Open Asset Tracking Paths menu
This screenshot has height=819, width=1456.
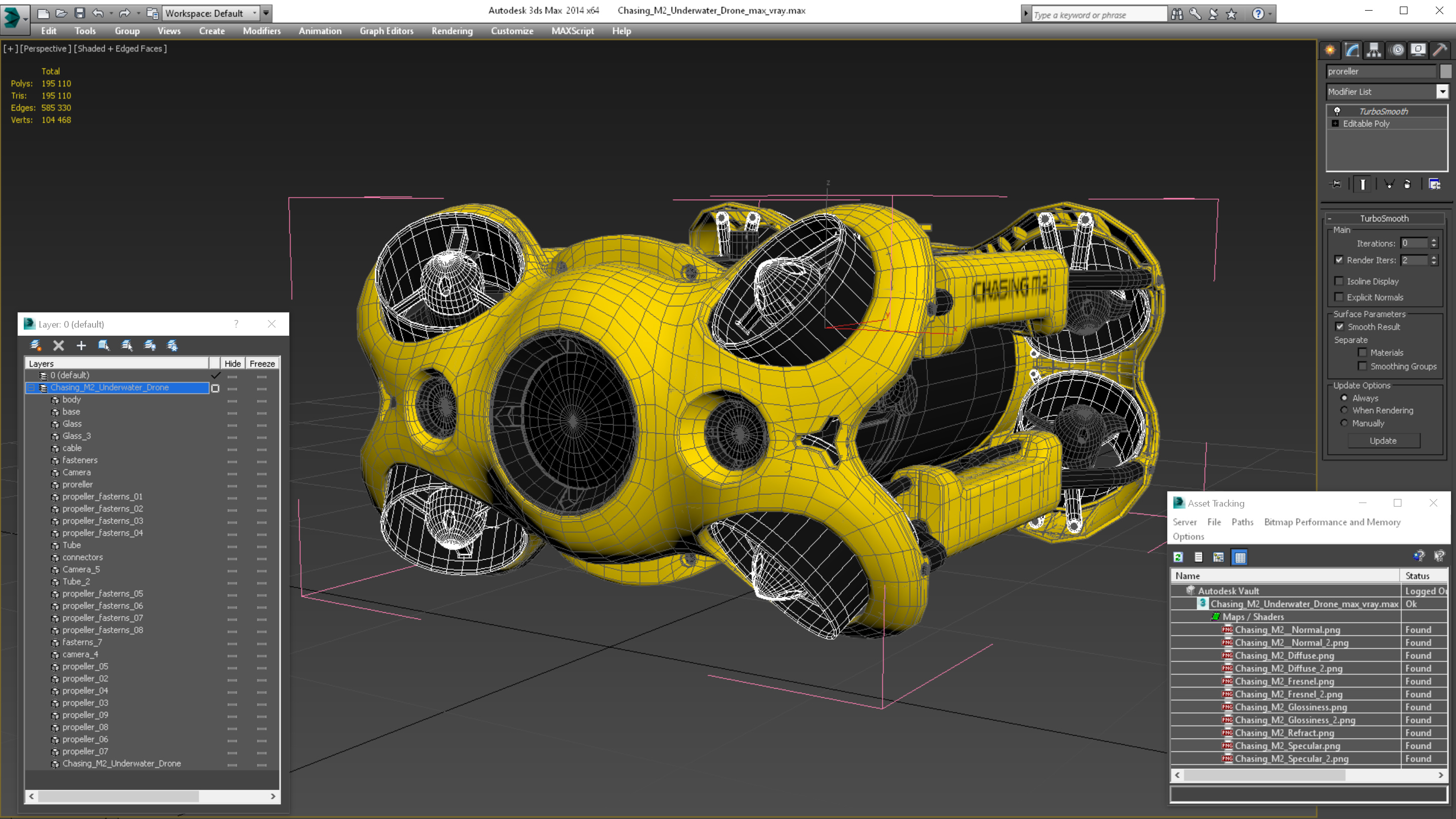click(1242, 522)
